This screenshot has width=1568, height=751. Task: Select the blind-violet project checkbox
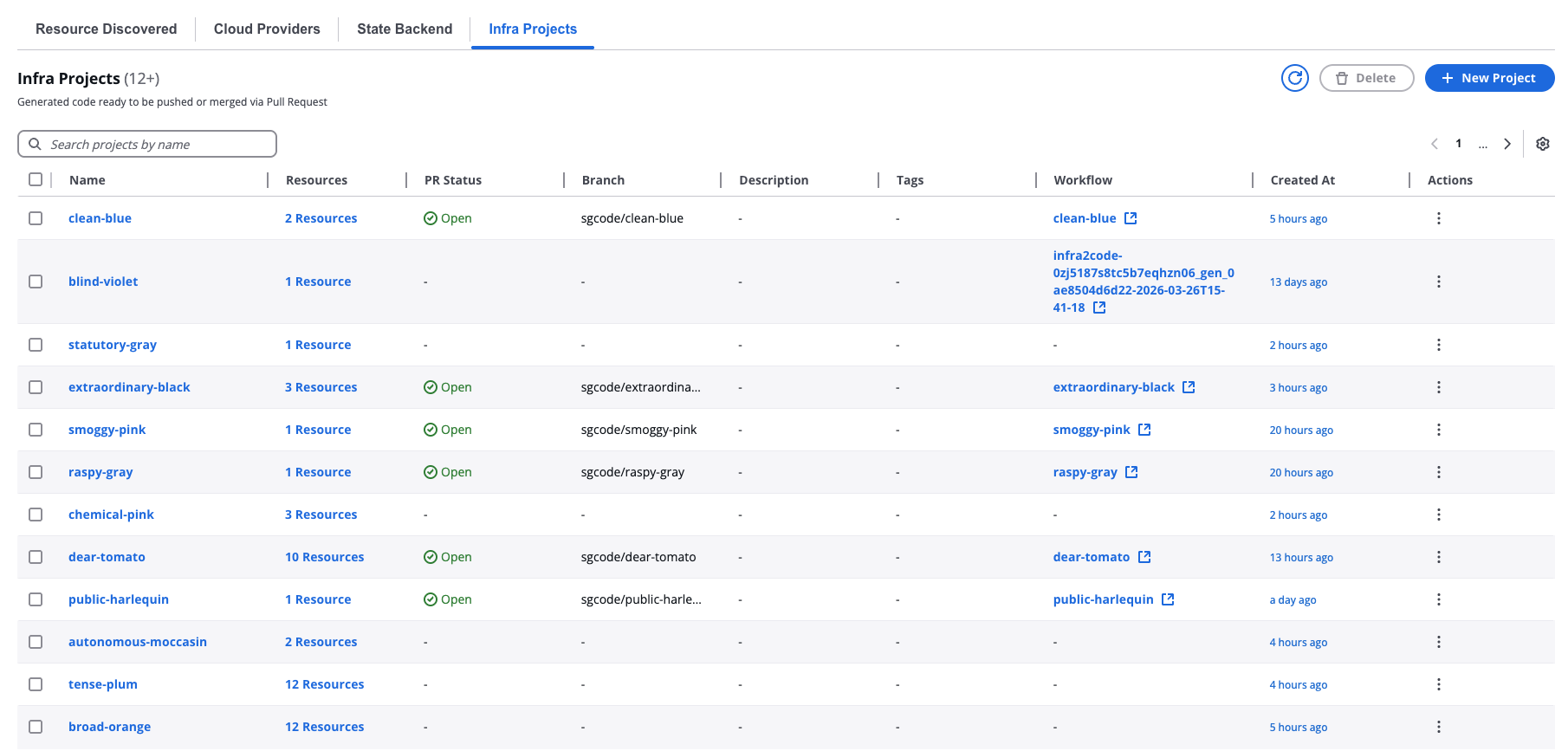pyautogui.click(x=36, y=282)
